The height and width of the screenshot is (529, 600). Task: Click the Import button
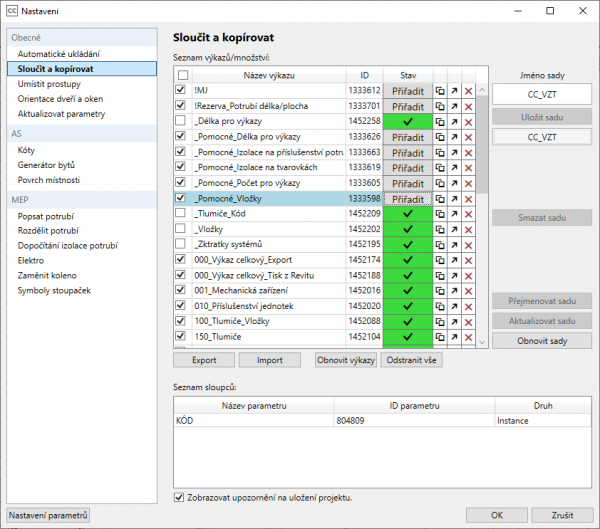270,360
